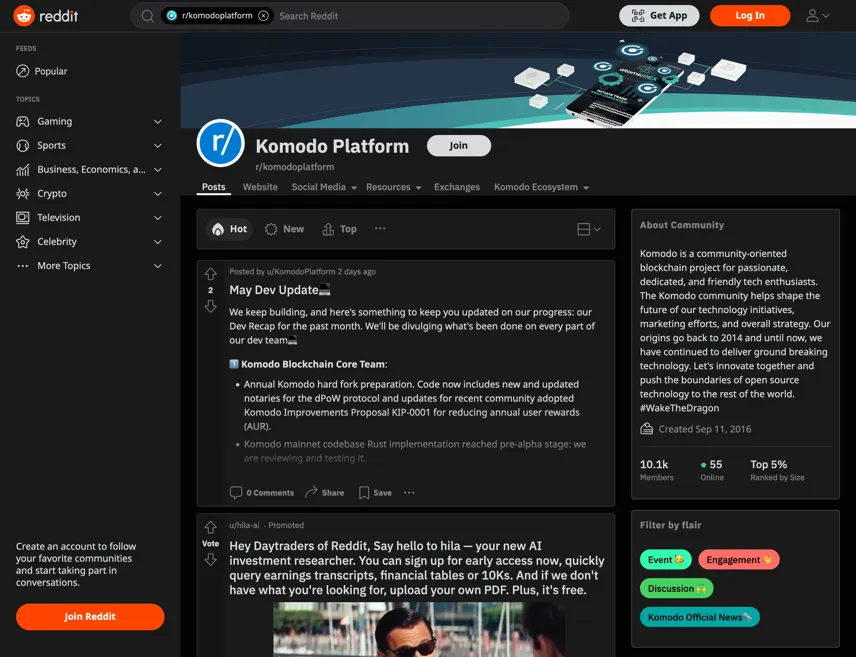The width and height of the screenshot is (856, 657).
Task: Click the Log In button
Action: point(750,16)
